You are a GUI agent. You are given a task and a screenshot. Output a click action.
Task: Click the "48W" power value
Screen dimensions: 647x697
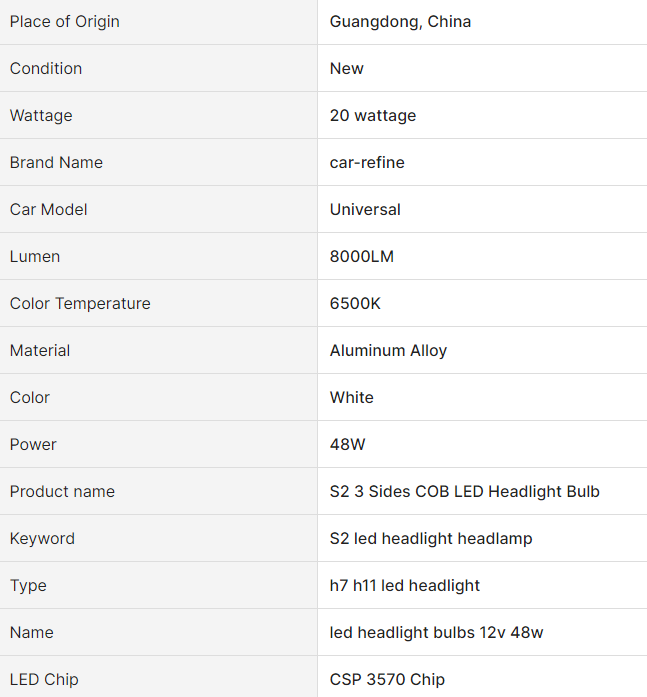point(347,444)
